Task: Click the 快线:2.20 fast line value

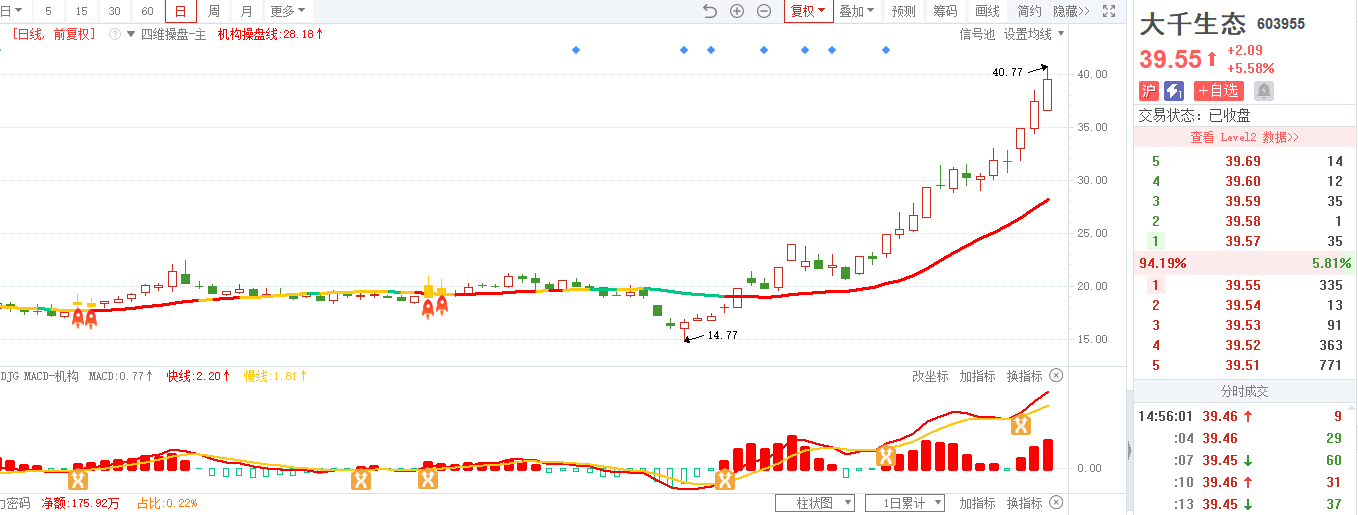Action: 198,376
